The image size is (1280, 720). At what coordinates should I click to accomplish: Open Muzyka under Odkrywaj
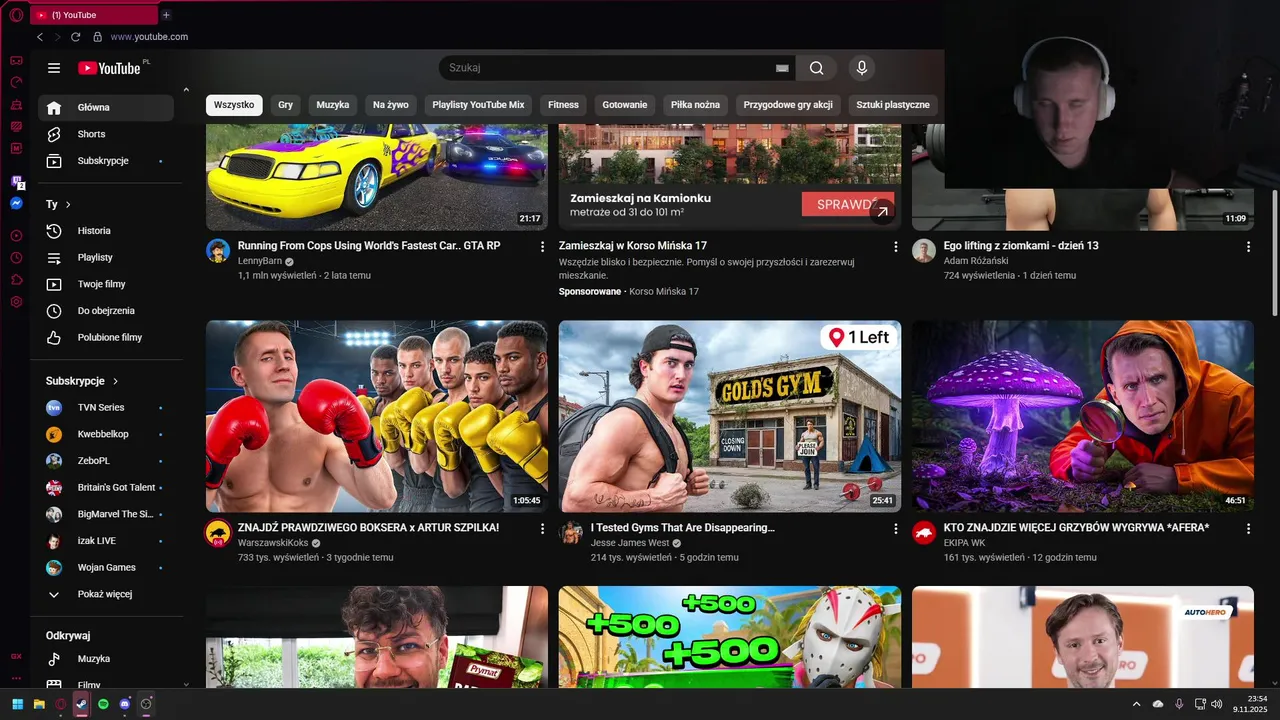coord(106,659)
